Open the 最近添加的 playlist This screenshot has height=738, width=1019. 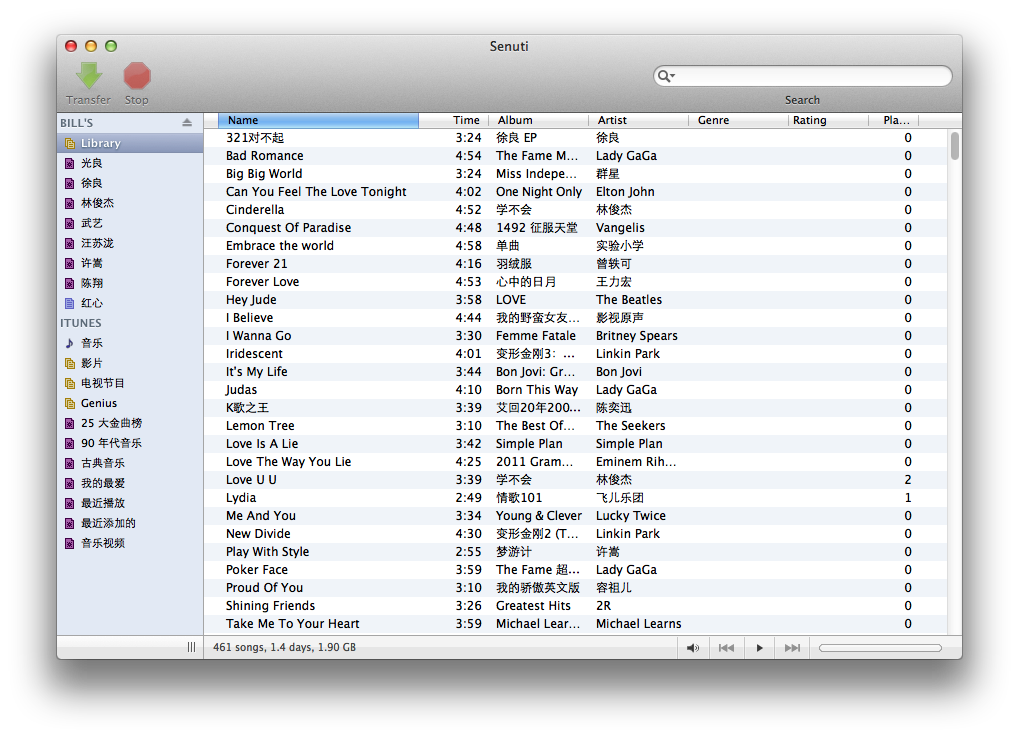[130, 523]
